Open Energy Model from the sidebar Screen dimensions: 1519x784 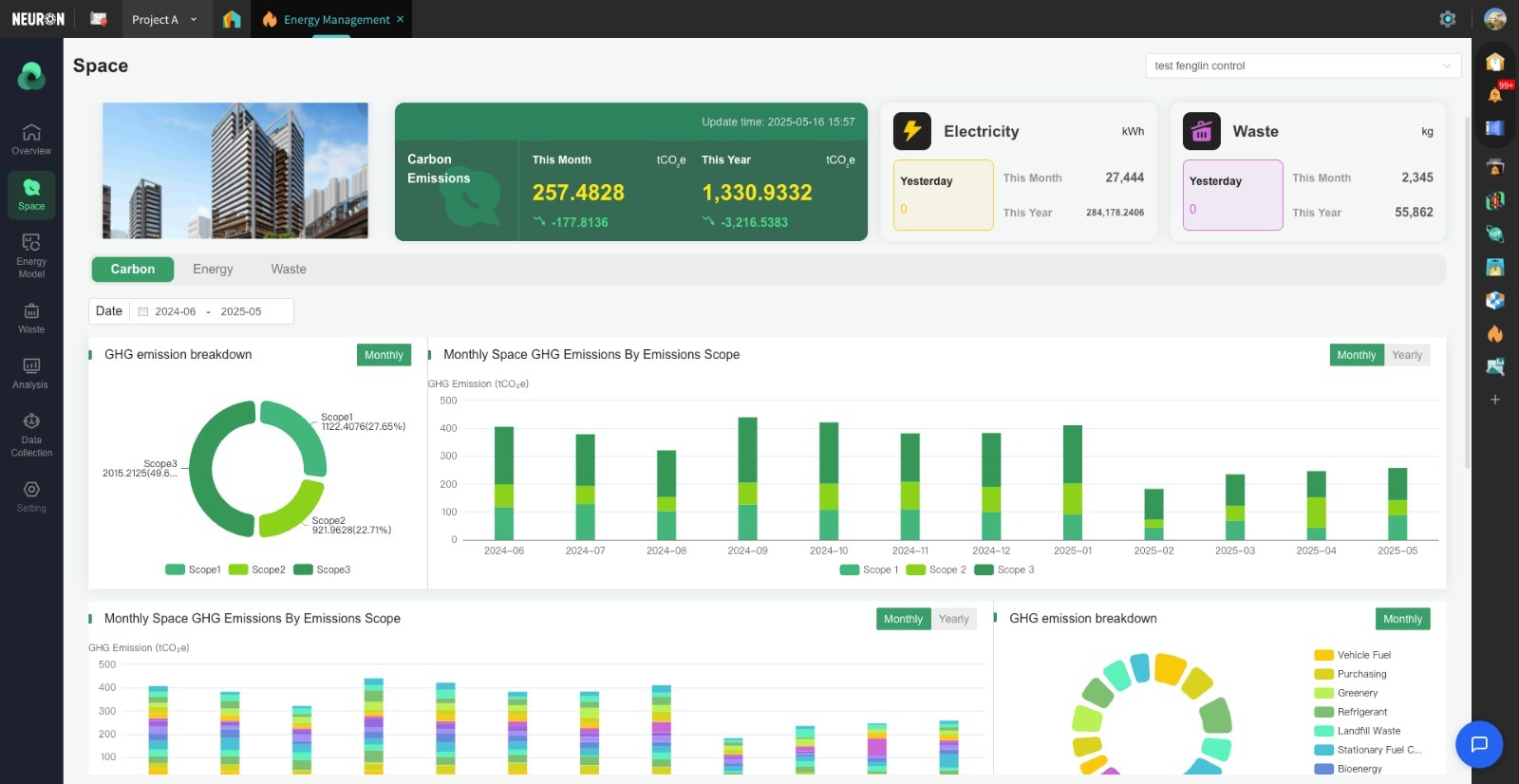tap(31, 255)
